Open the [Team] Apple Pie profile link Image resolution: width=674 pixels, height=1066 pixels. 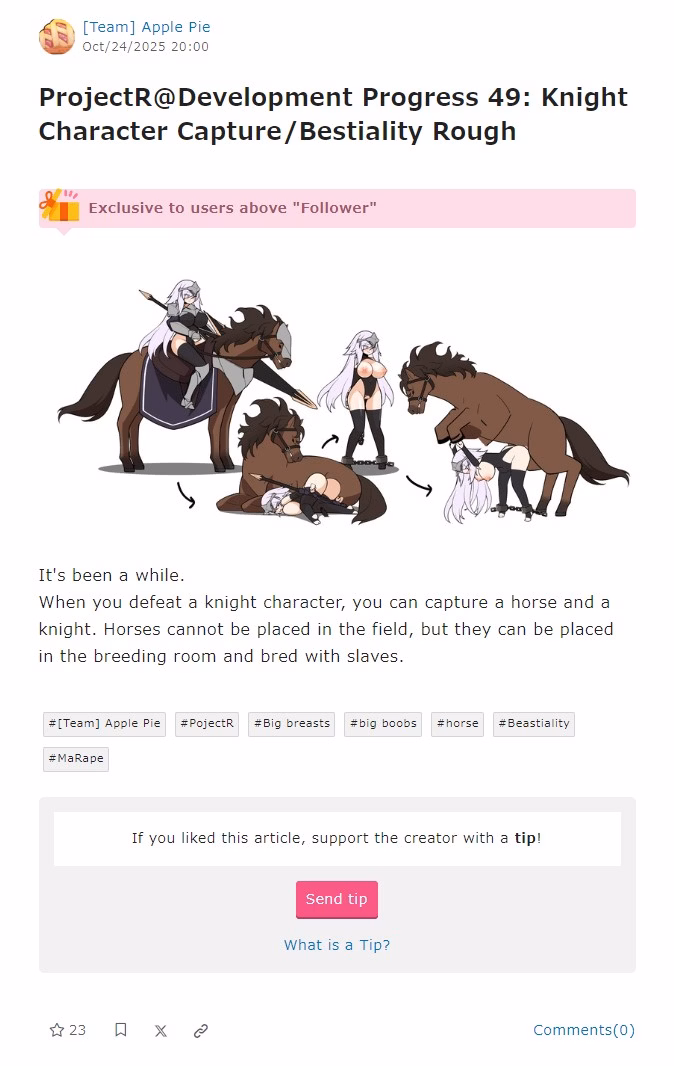pyautogui.click(x=146, y=27)
